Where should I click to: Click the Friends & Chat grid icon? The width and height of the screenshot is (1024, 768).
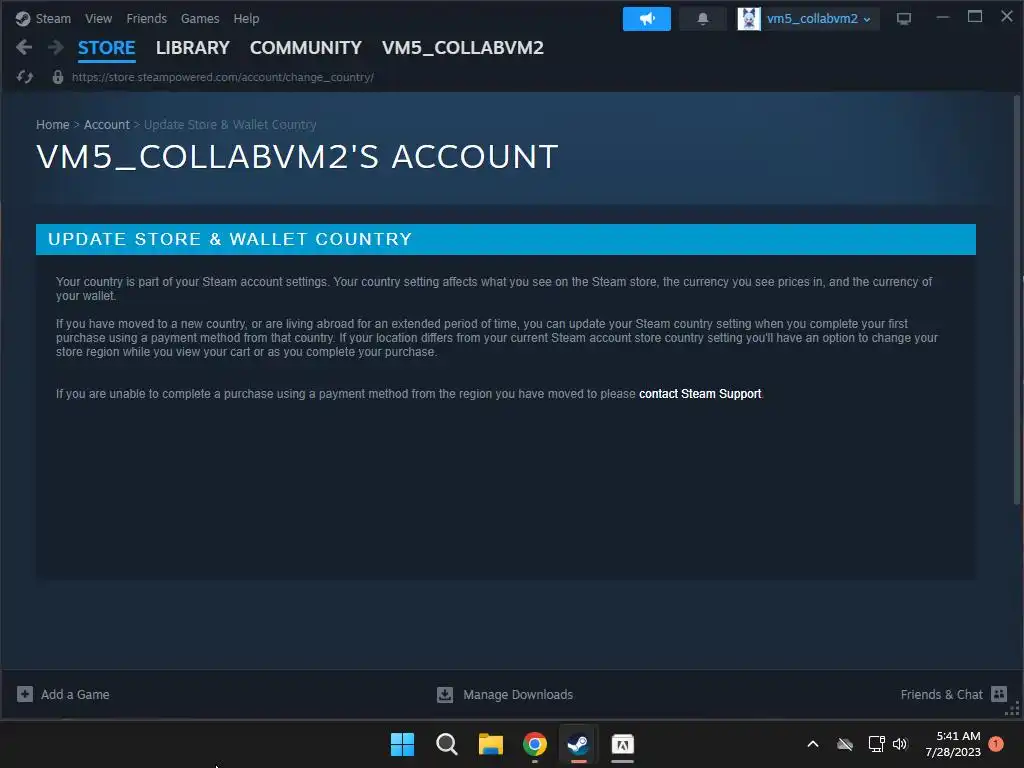pyautogui.click(x=999, y=694)
